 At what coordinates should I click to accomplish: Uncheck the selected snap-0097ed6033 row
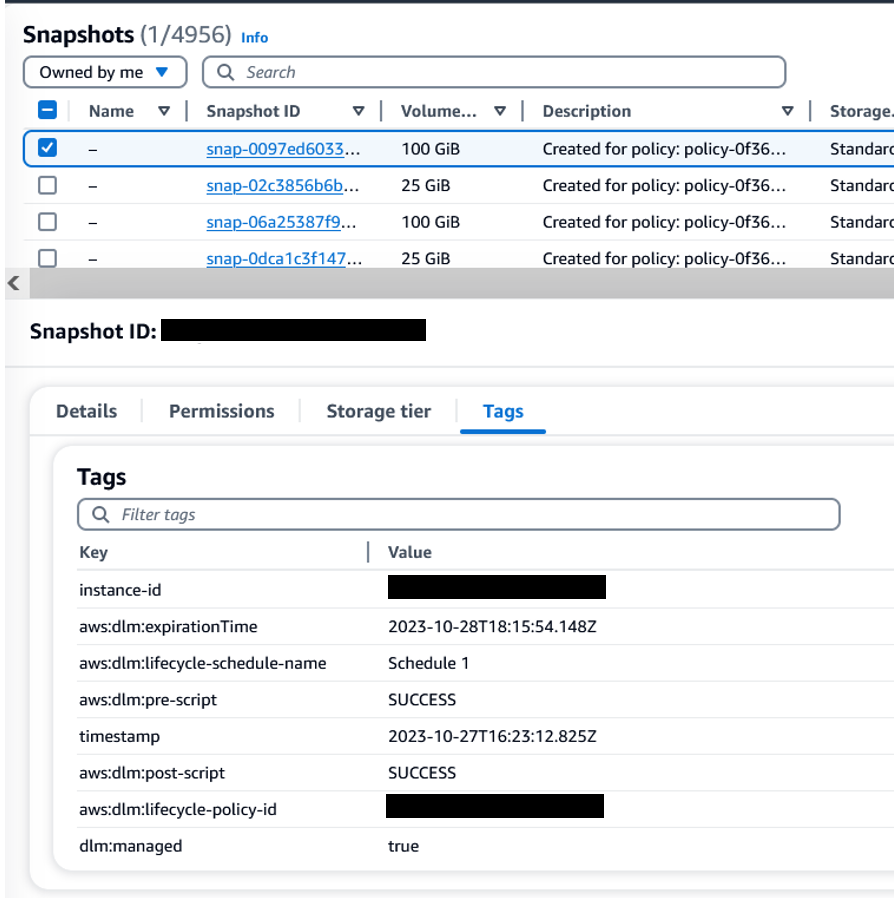pyautogui.click(x=47, y=147)
